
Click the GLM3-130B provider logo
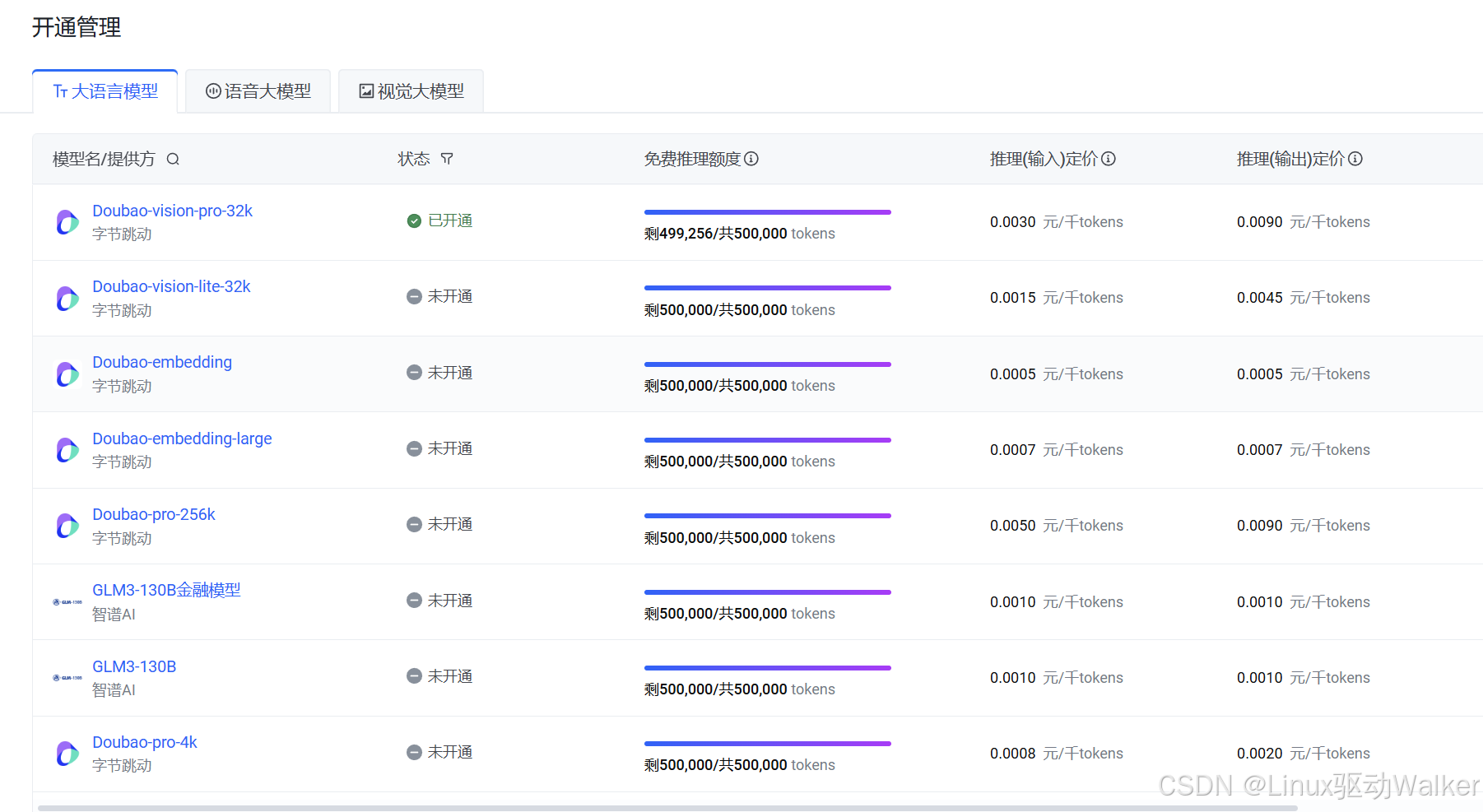(67, 678)
